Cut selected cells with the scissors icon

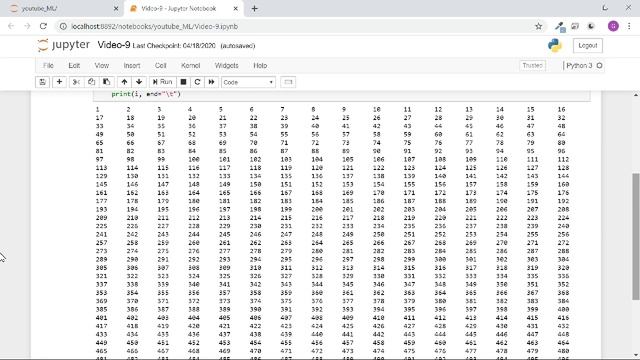click(x=76, y=82)
